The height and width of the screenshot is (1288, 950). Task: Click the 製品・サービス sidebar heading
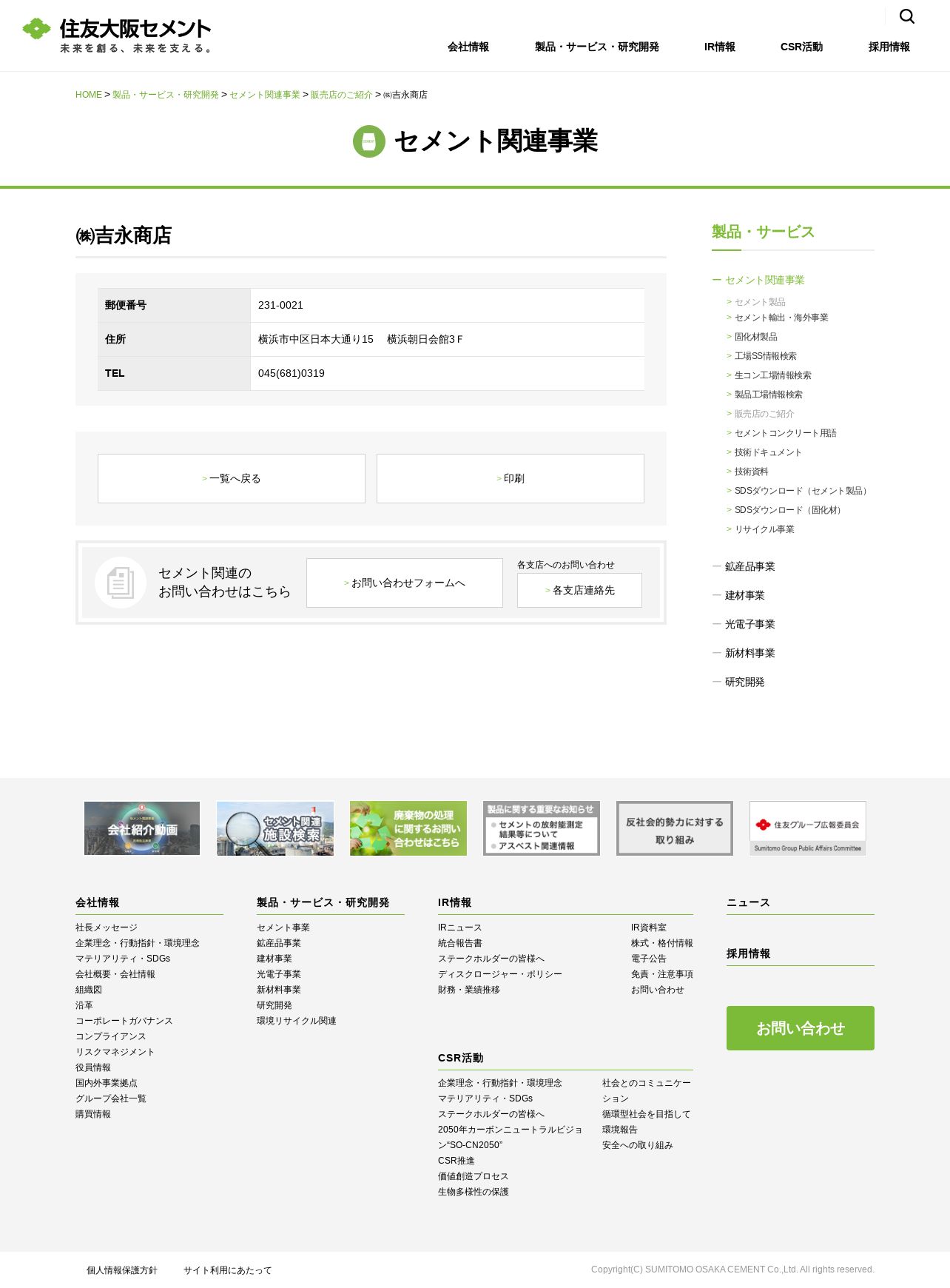(x=763, y=232)
